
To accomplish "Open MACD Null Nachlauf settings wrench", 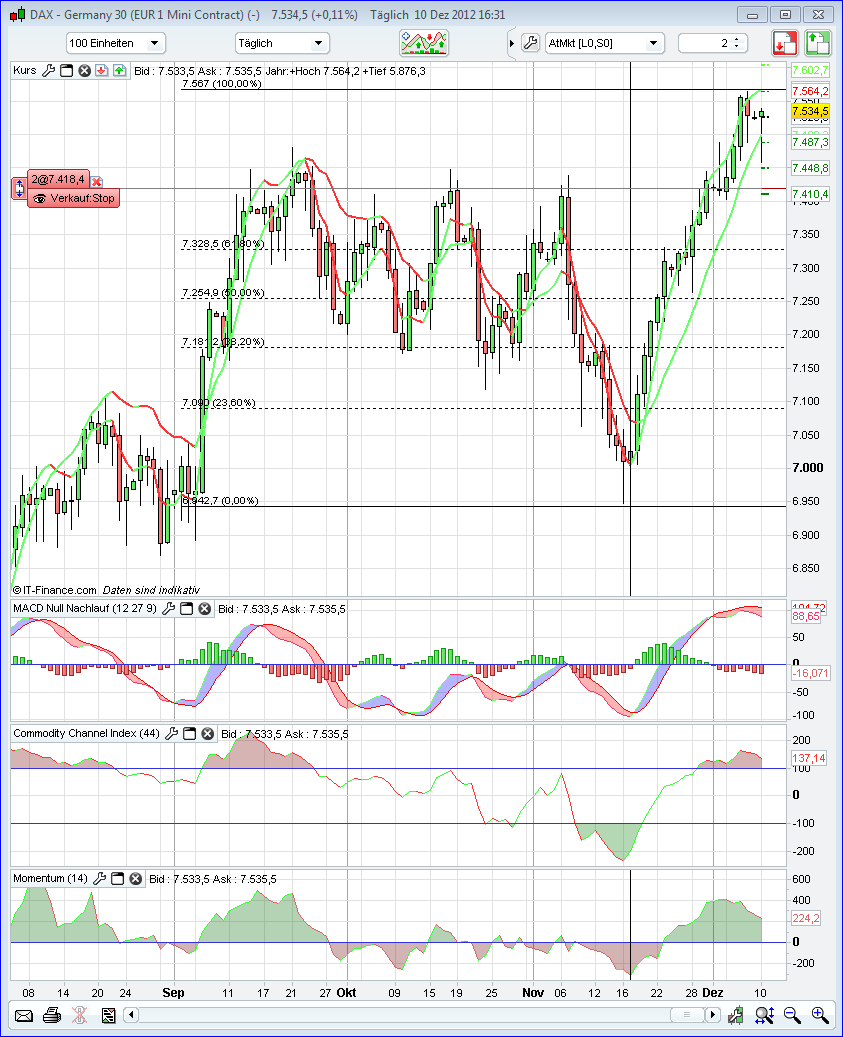I will pos(169,608).
